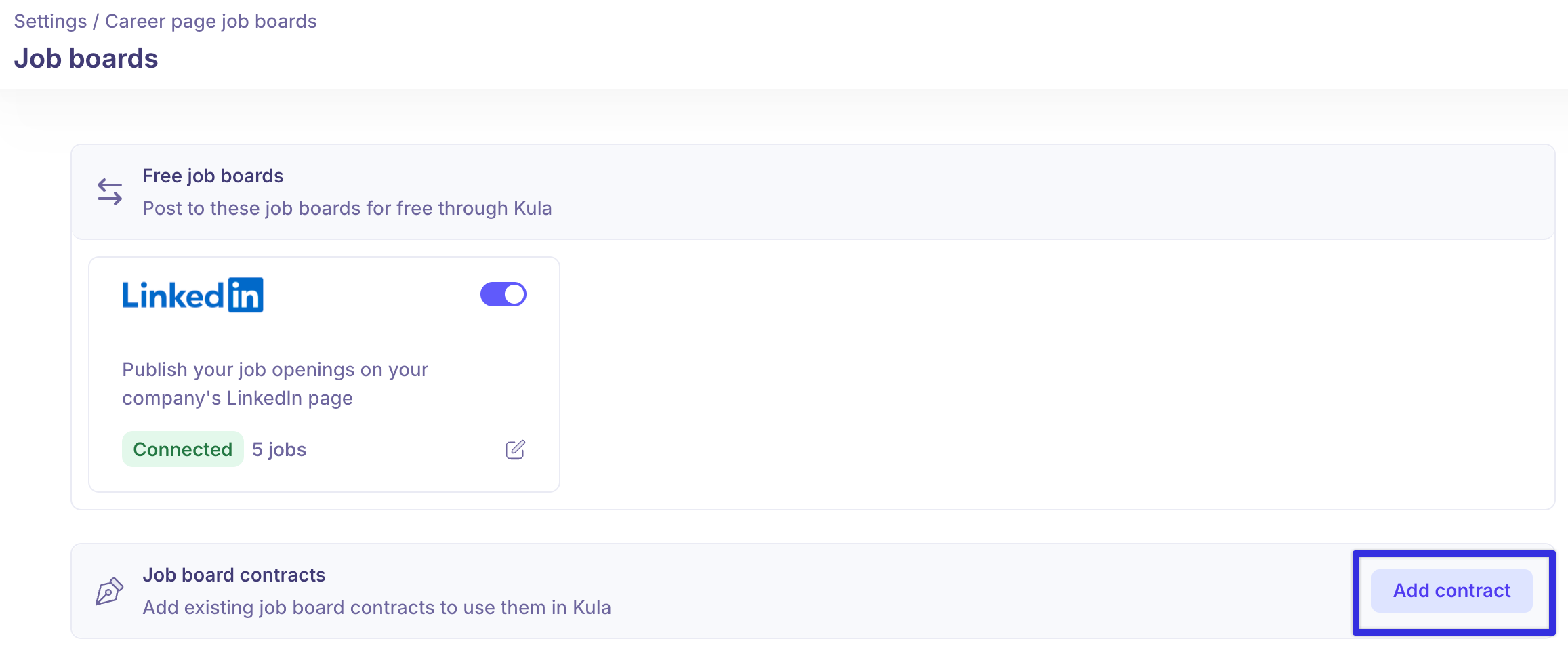Go to Settings in the breadcrumb
The width and height of the screenshot is (1568, 652).
tap(50, 21)
